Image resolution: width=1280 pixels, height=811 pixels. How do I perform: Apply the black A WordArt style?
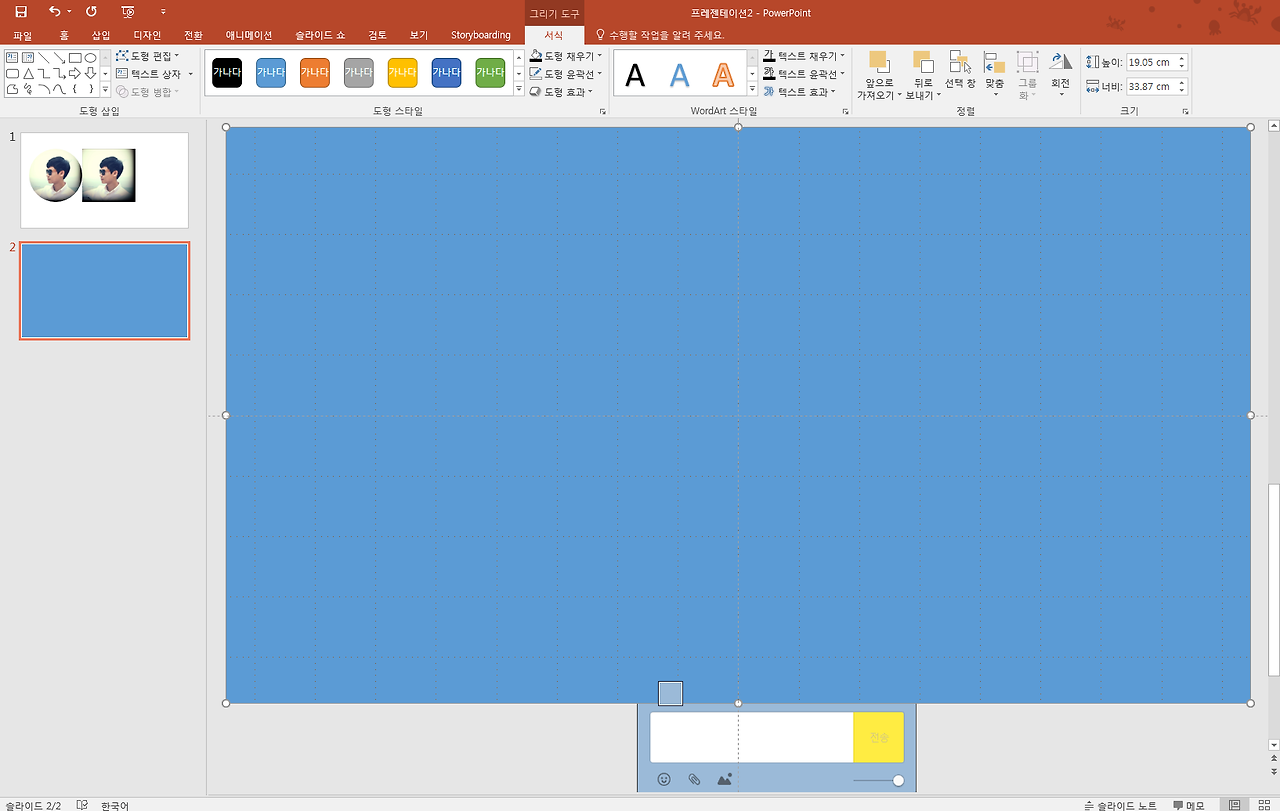click(x=635, y=74)
